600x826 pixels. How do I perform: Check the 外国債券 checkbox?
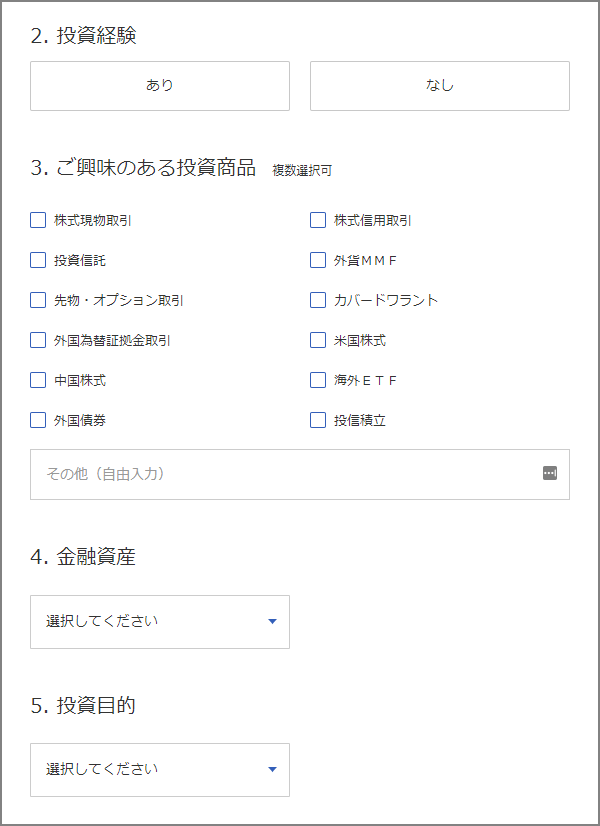coord(38,420)
